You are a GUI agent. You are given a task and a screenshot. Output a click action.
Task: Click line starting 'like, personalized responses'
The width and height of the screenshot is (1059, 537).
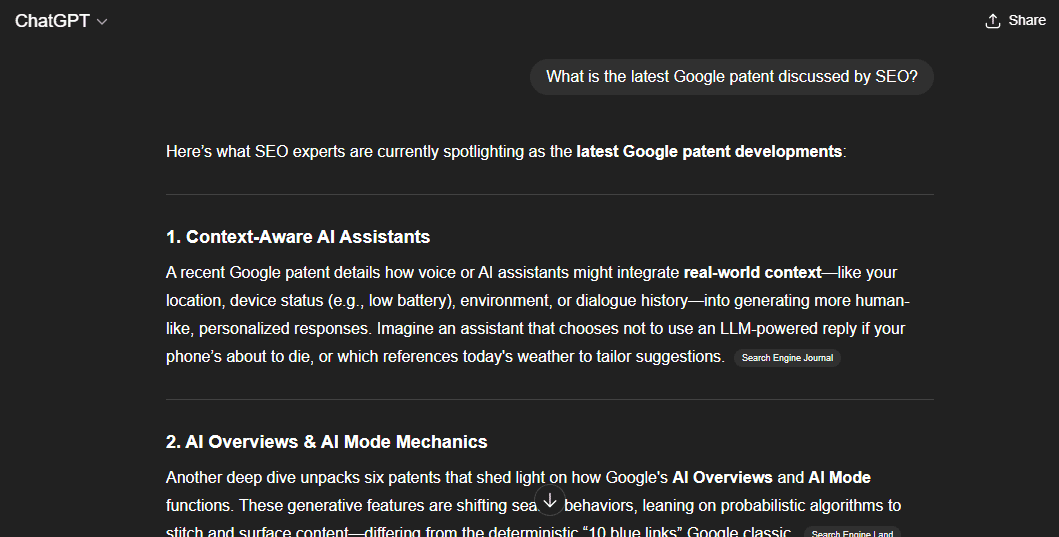click(536, 328)
